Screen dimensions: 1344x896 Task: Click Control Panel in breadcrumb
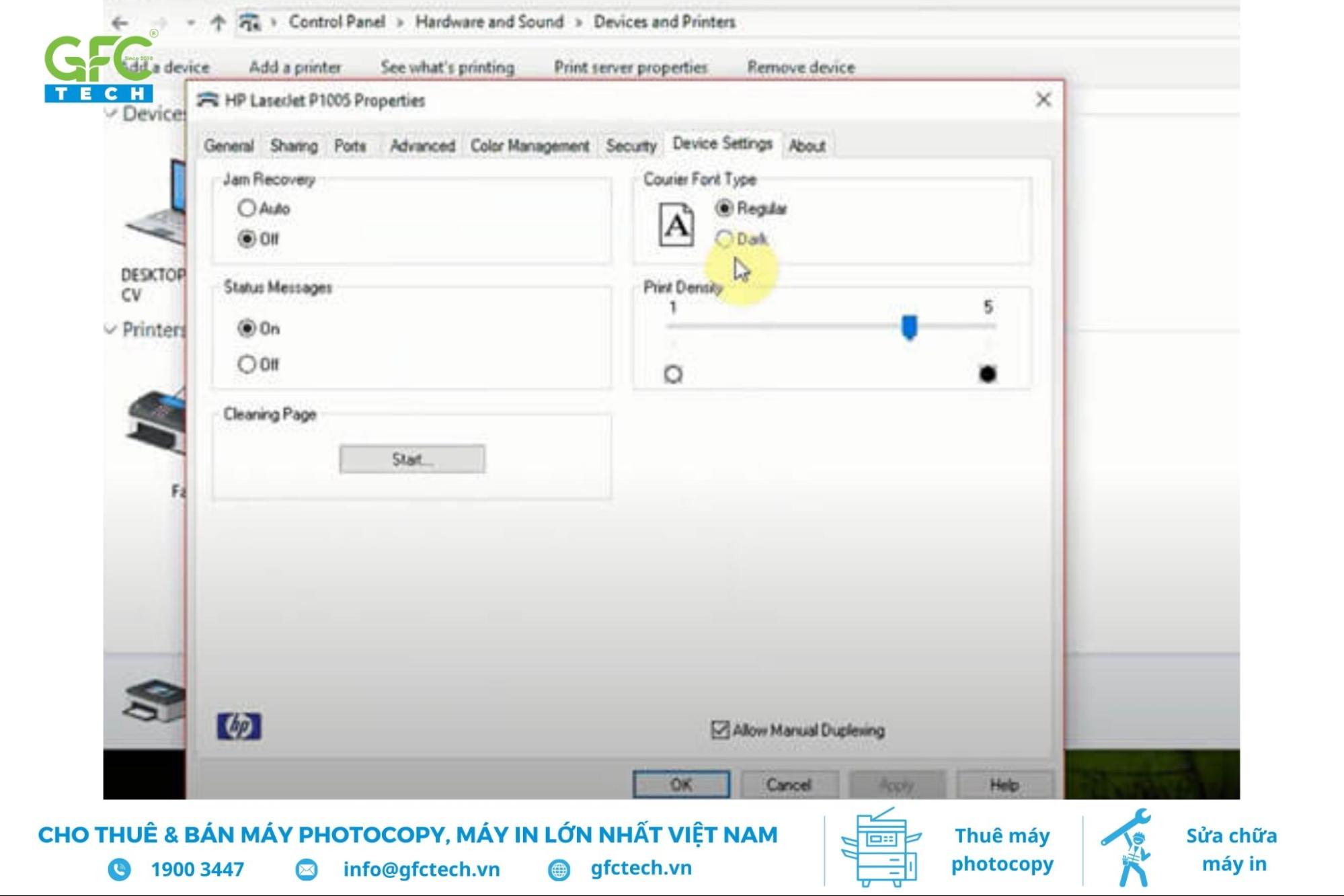click(x=337, y=22)
